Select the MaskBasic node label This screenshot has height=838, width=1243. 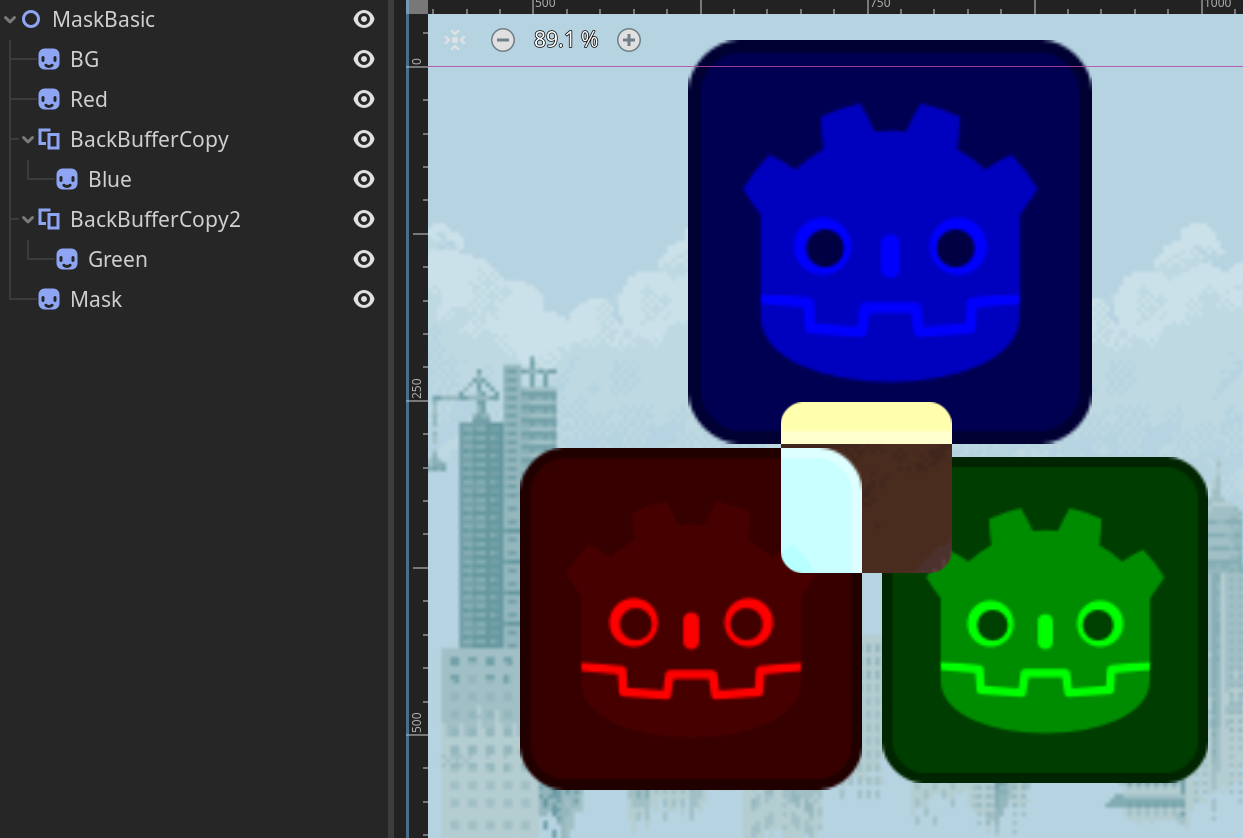tap(104, 19)
